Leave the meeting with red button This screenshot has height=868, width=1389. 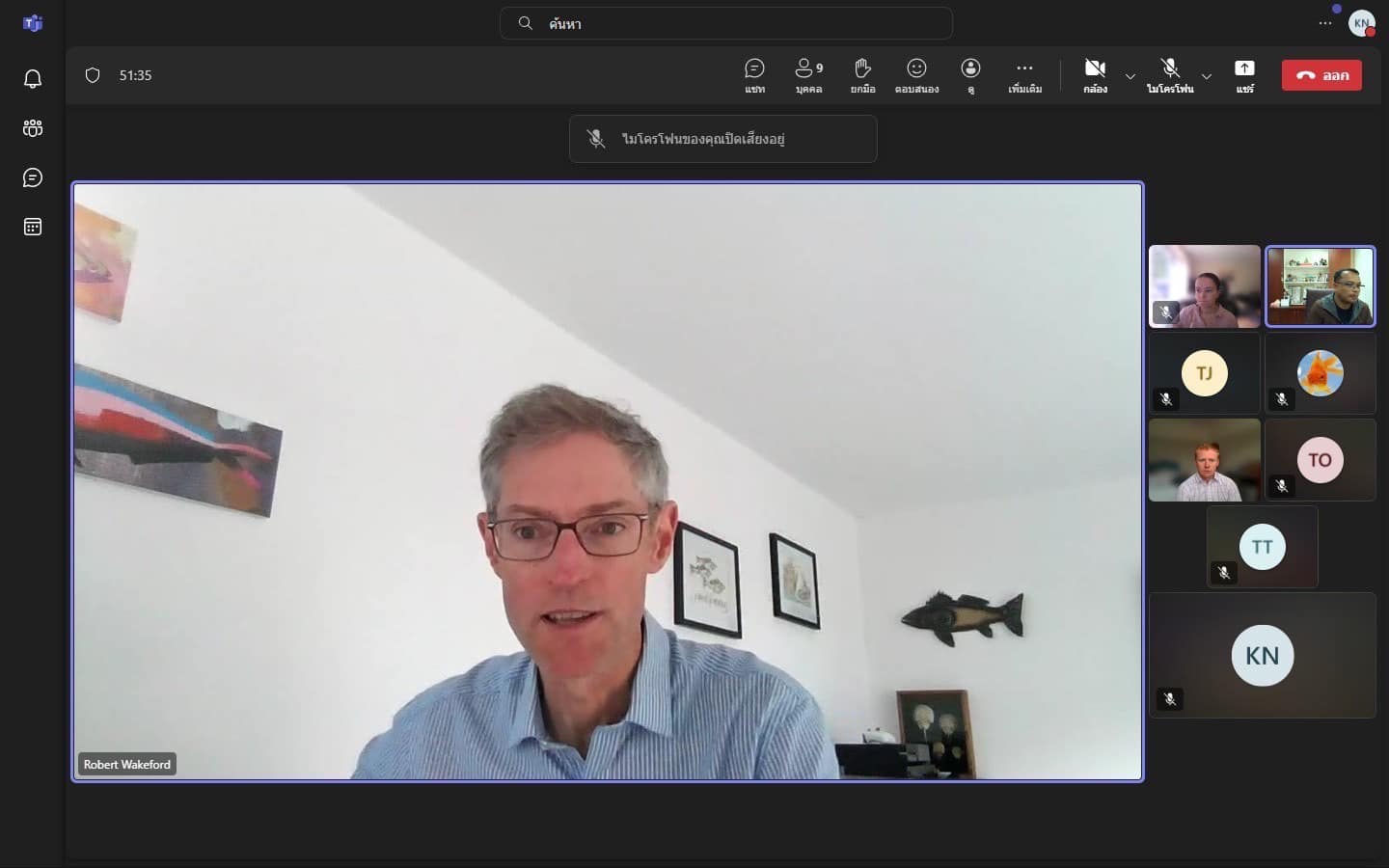pos(1321,75)
